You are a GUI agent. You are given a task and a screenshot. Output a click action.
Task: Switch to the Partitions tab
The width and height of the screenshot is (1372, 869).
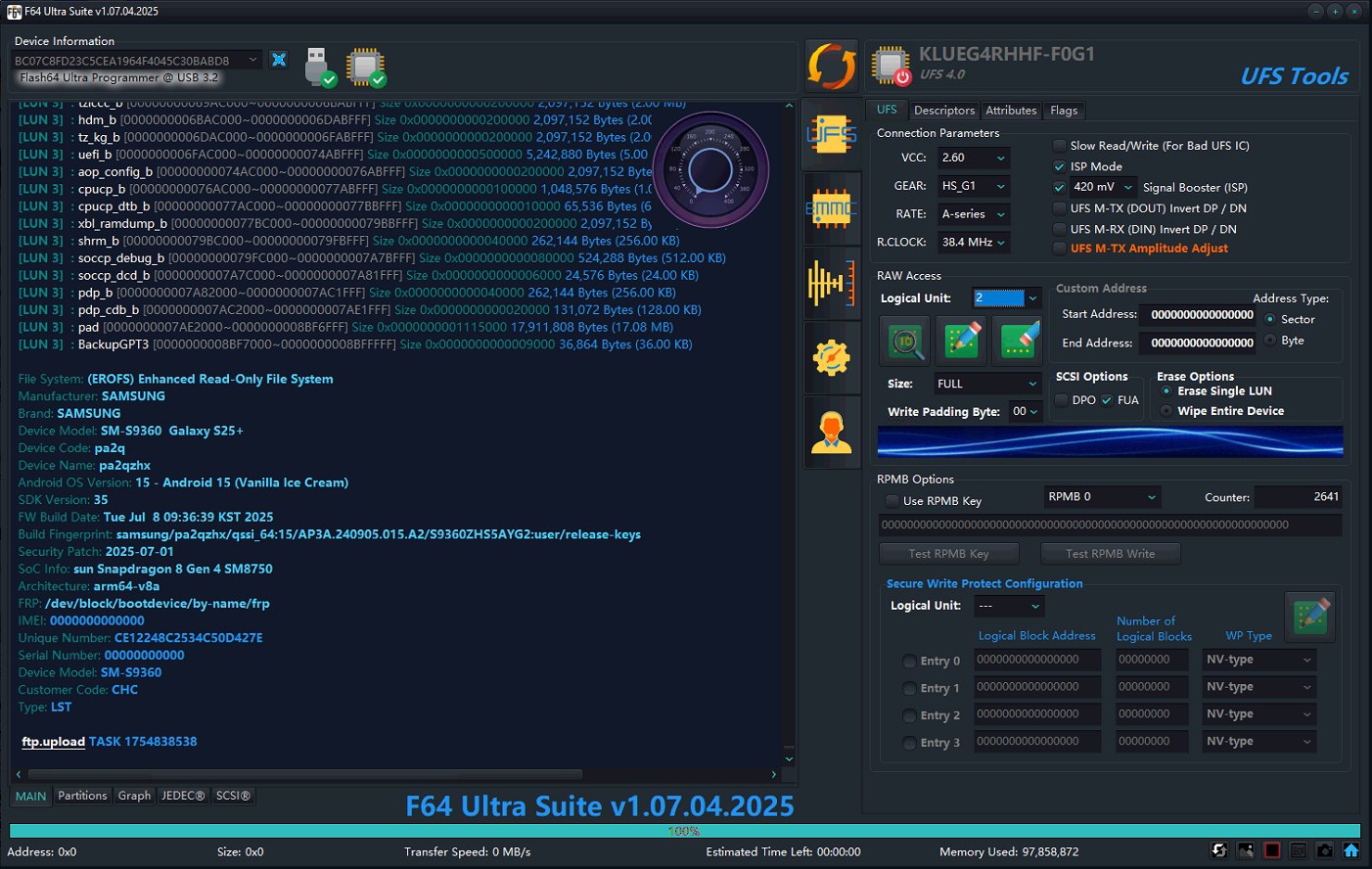pos(82,796)
